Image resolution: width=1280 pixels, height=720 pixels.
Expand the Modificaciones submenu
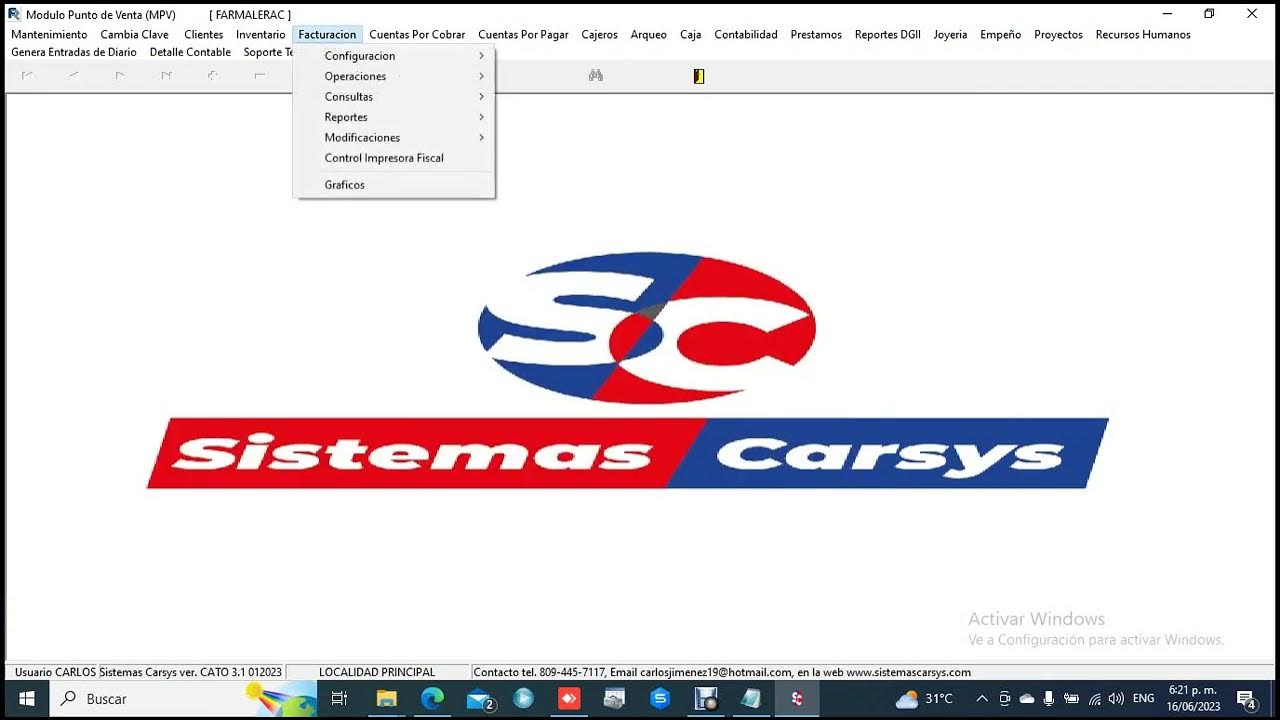[394, 138]
